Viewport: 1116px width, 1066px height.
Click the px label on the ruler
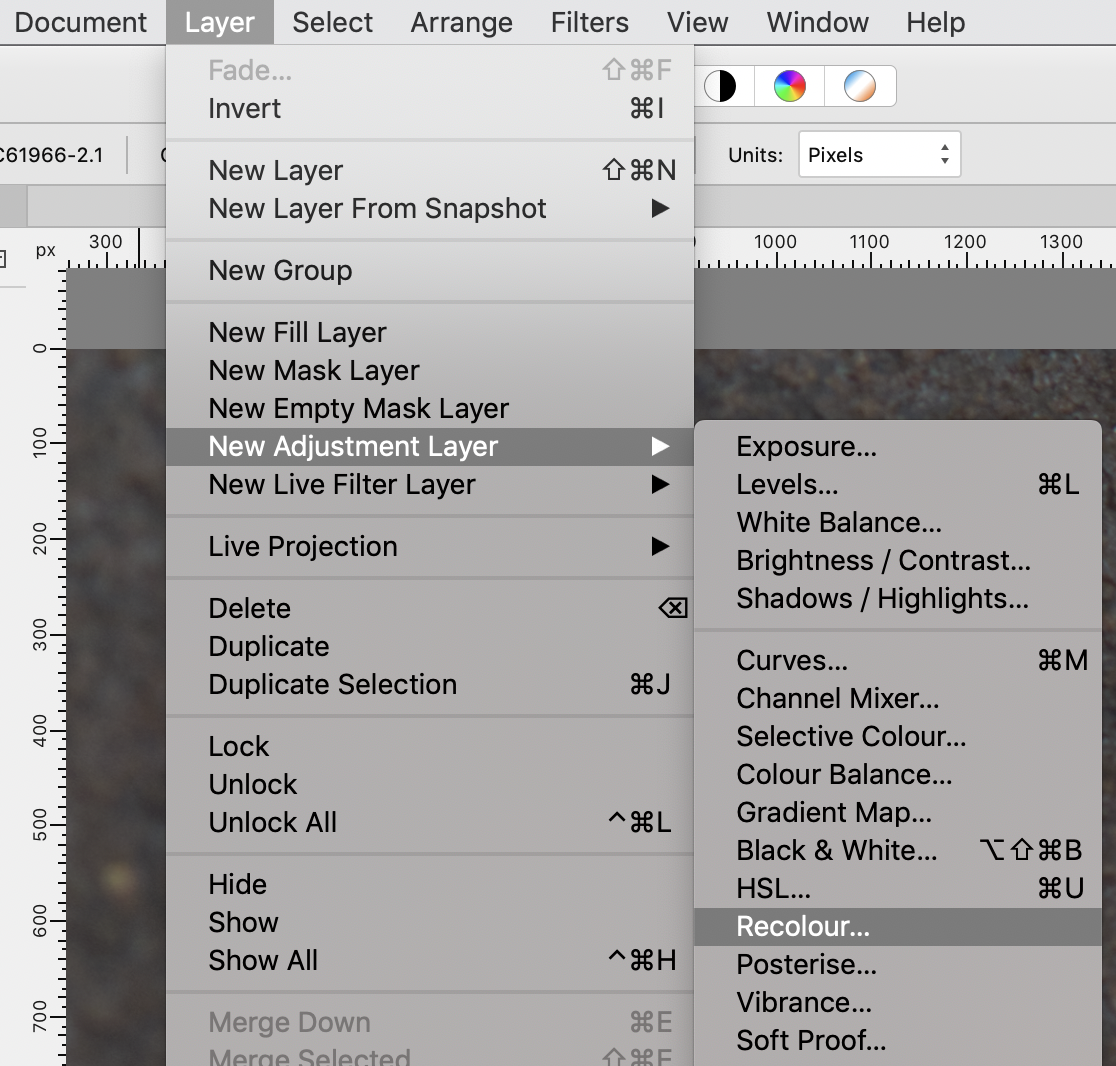(x=44, y=252)
